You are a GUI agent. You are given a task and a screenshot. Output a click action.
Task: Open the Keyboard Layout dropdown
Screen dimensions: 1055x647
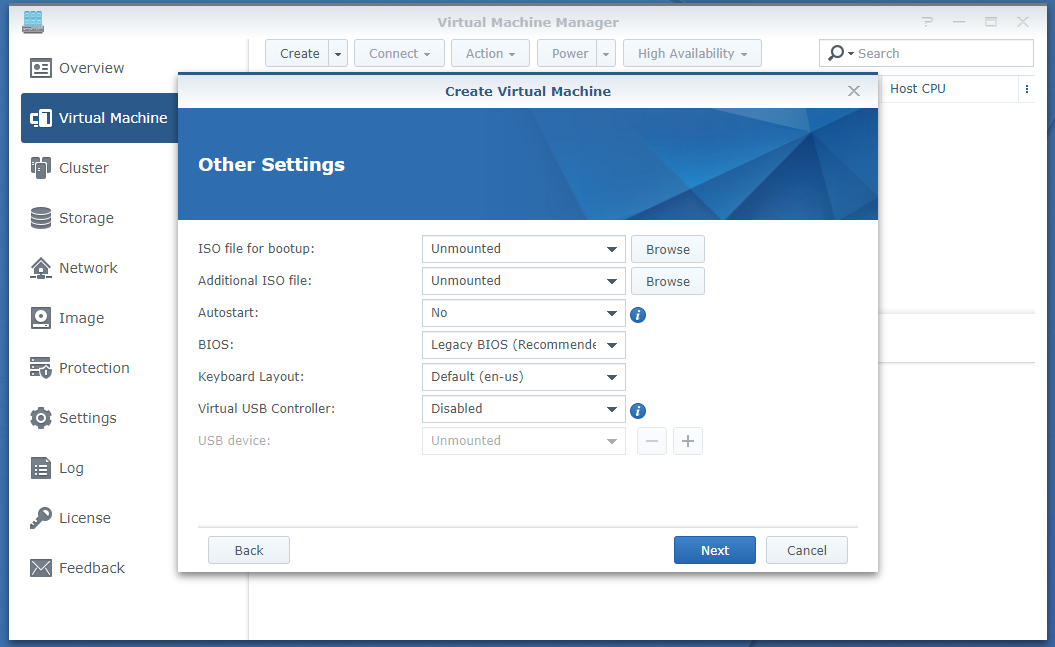tap(523, 377)
